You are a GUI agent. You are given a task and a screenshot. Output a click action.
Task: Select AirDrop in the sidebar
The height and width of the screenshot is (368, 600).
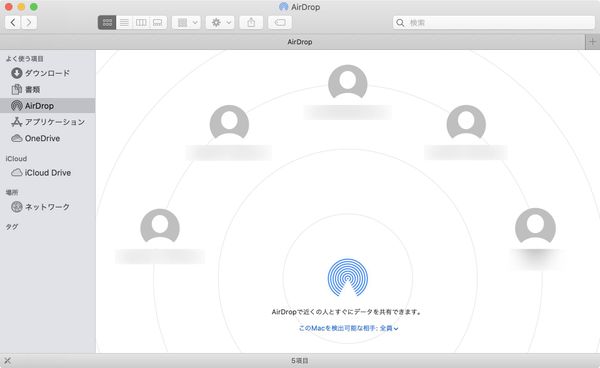(47, 106)
